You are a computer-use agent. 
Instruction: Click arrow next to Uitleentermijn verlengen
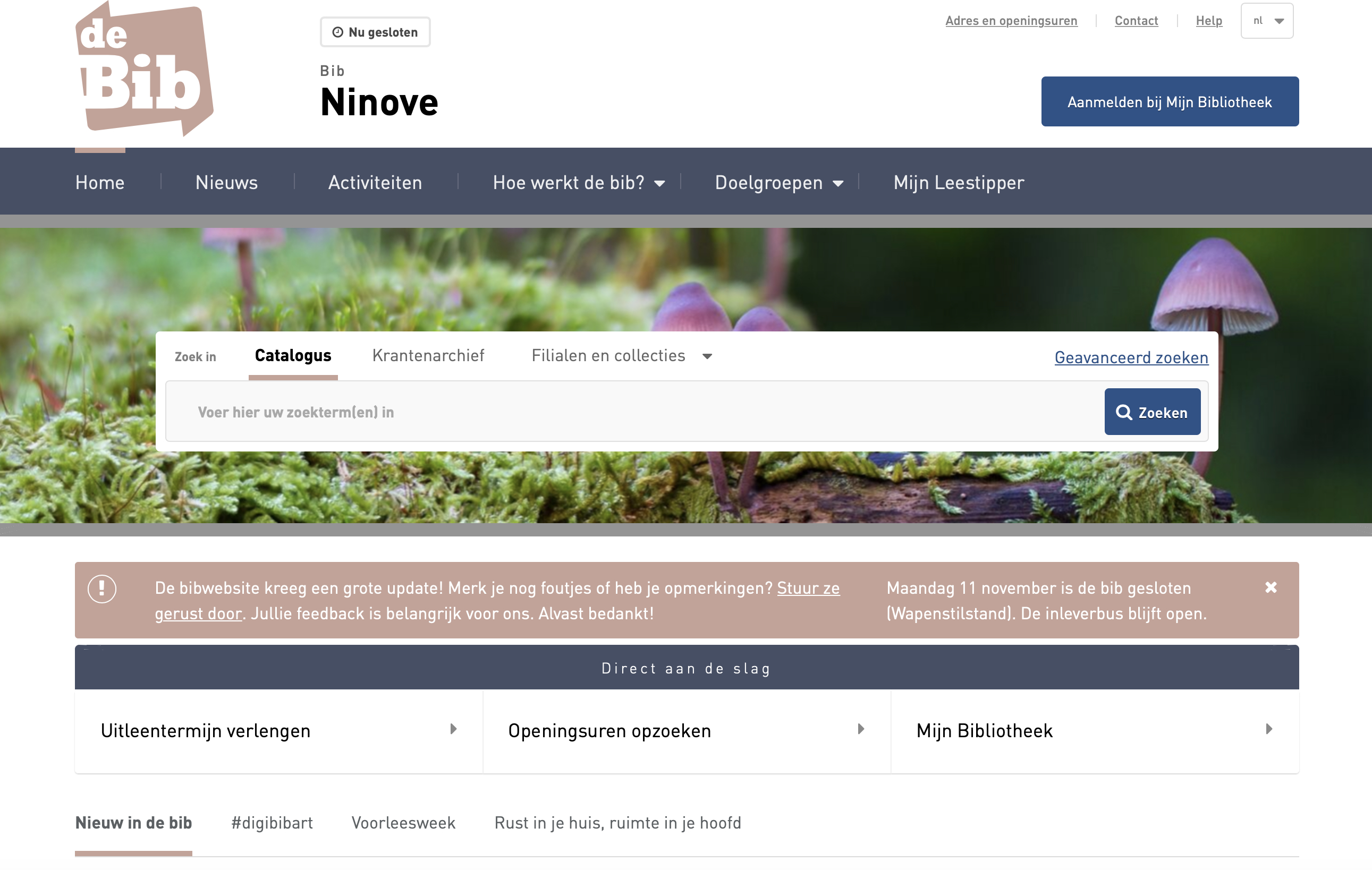tap(454, 729)
